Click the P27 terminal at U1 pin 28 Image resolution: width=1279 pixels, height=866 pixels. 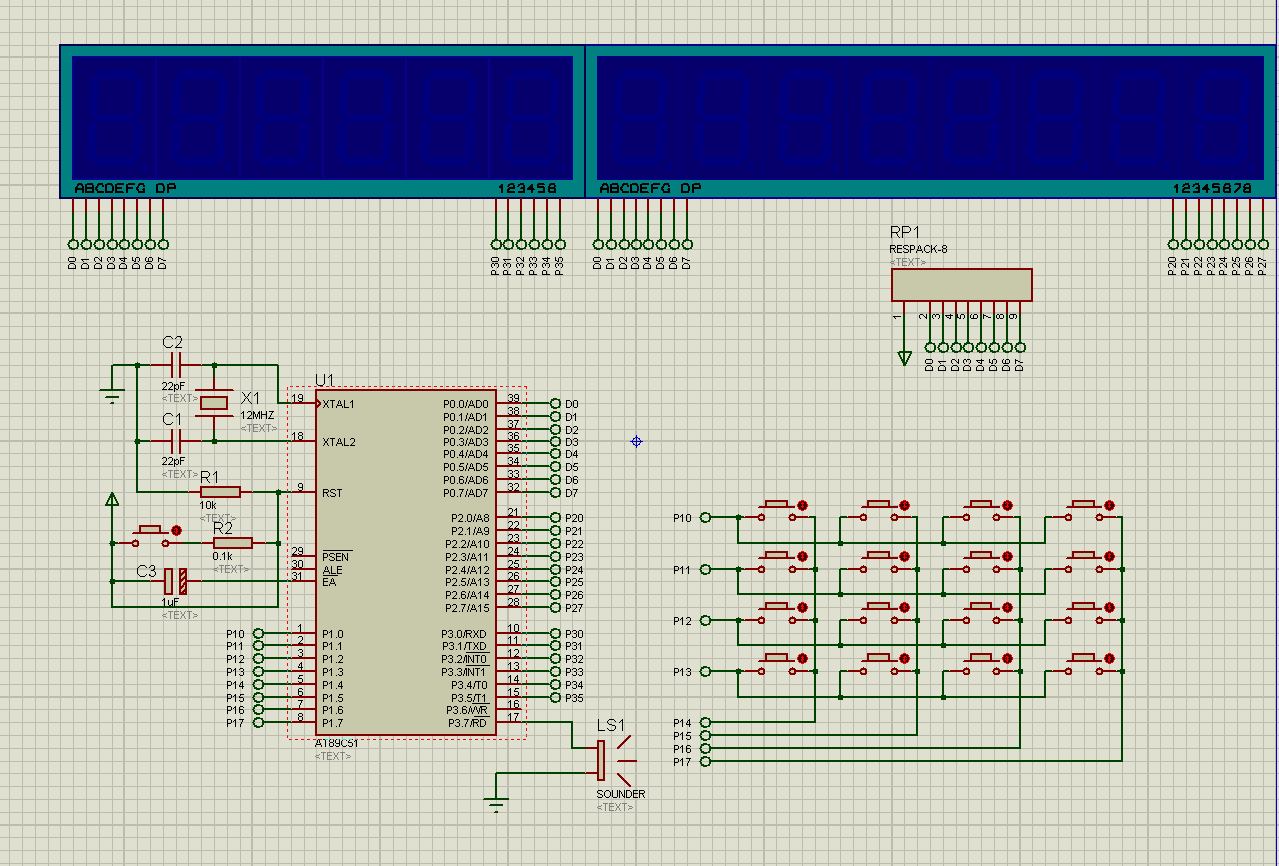coord(555,607)
